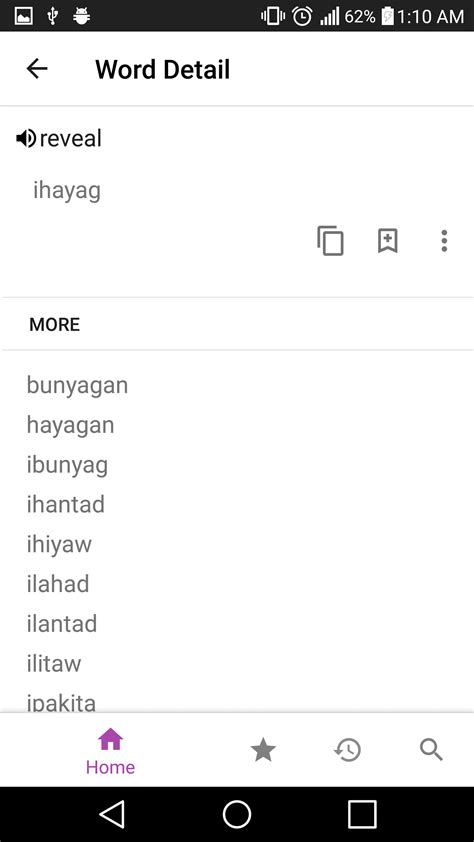
Task: Open the History clock tab
Action: (x=347, y=750)
